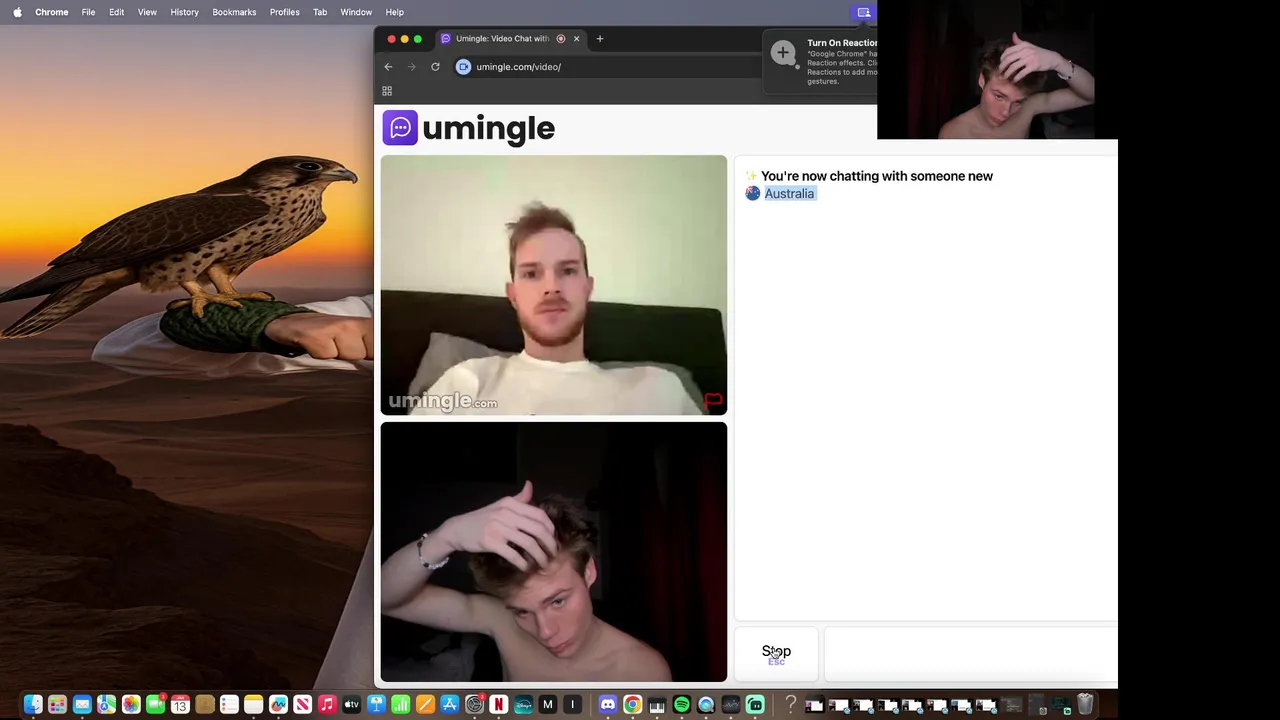Open Photos from the Dock

[x=131, y=705]
